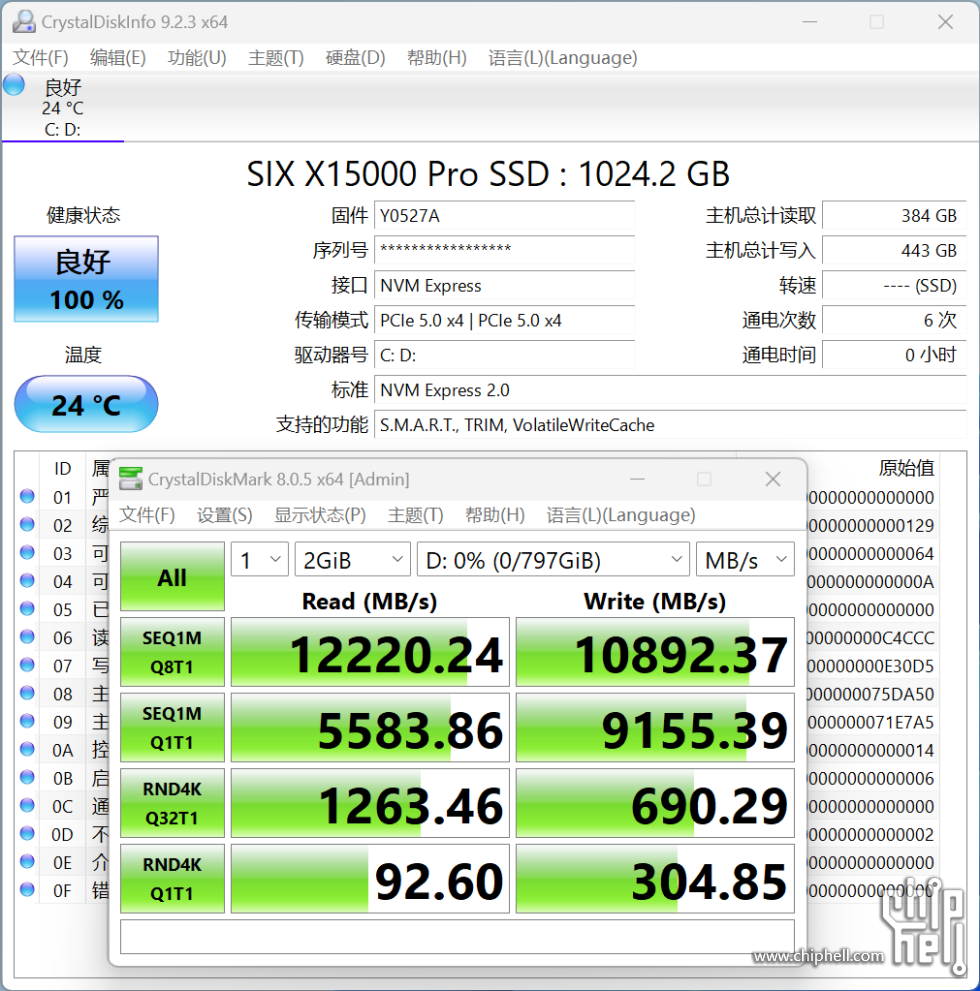Select the blue disk status orb for C: D:
Viewport: 980px width, 991px height.
tap(14, 85)
